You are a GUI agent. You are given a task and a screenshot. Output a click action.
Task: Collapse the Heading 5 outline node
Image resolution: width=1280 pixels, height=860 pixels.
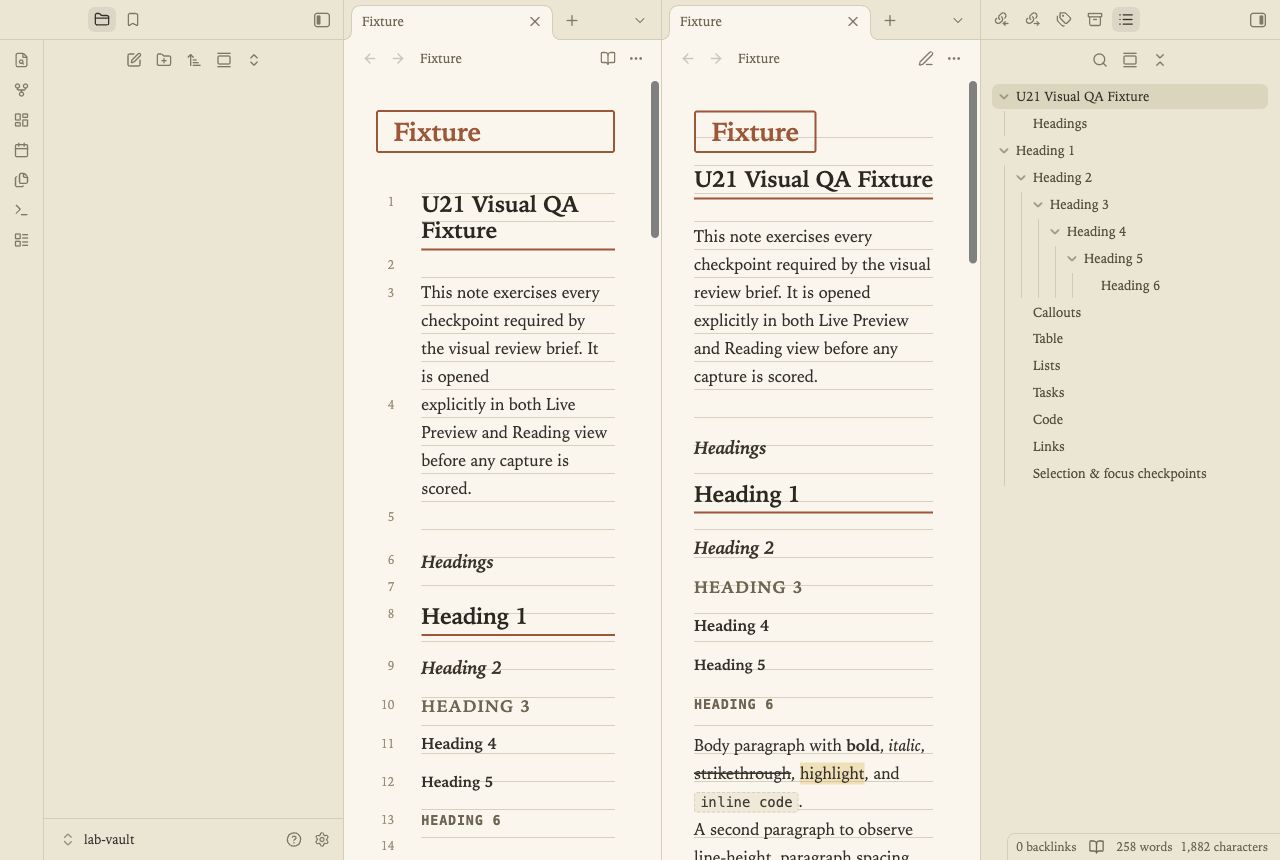(x=1072, y=259)
